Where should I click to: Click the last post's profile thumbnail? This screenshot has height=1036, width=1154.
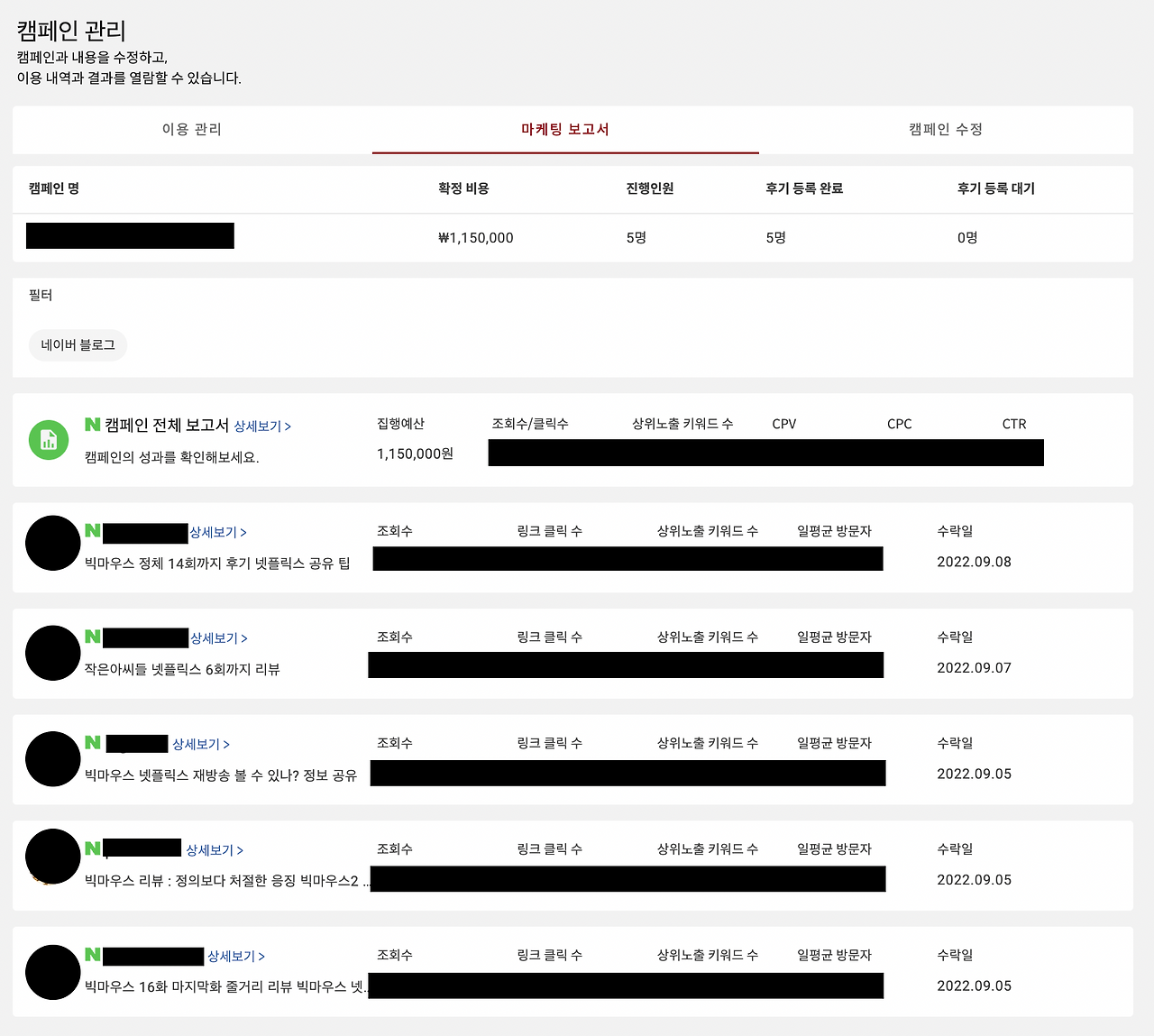pos(52,972)
